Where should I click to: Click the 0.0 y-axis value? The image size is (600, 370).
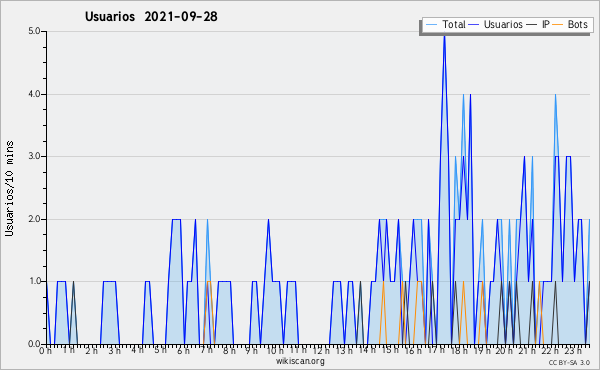(34, 344)
